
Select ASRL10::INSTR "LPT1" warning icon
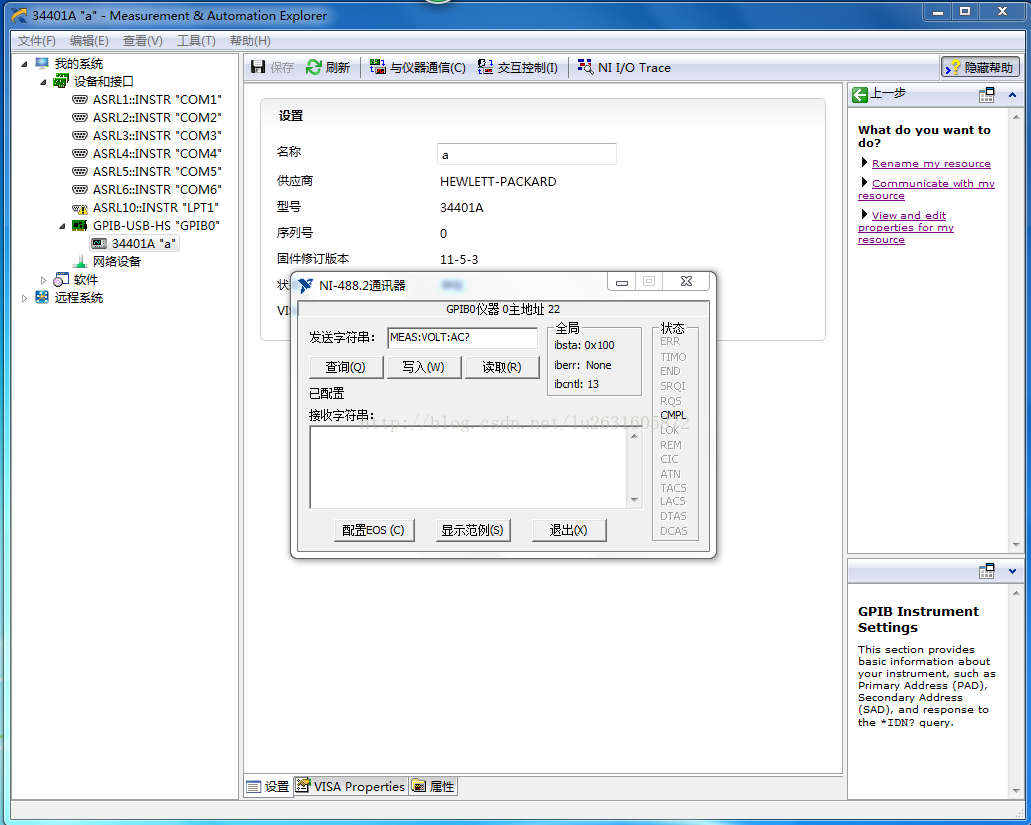pyautogui.click(x=80, y=208)
